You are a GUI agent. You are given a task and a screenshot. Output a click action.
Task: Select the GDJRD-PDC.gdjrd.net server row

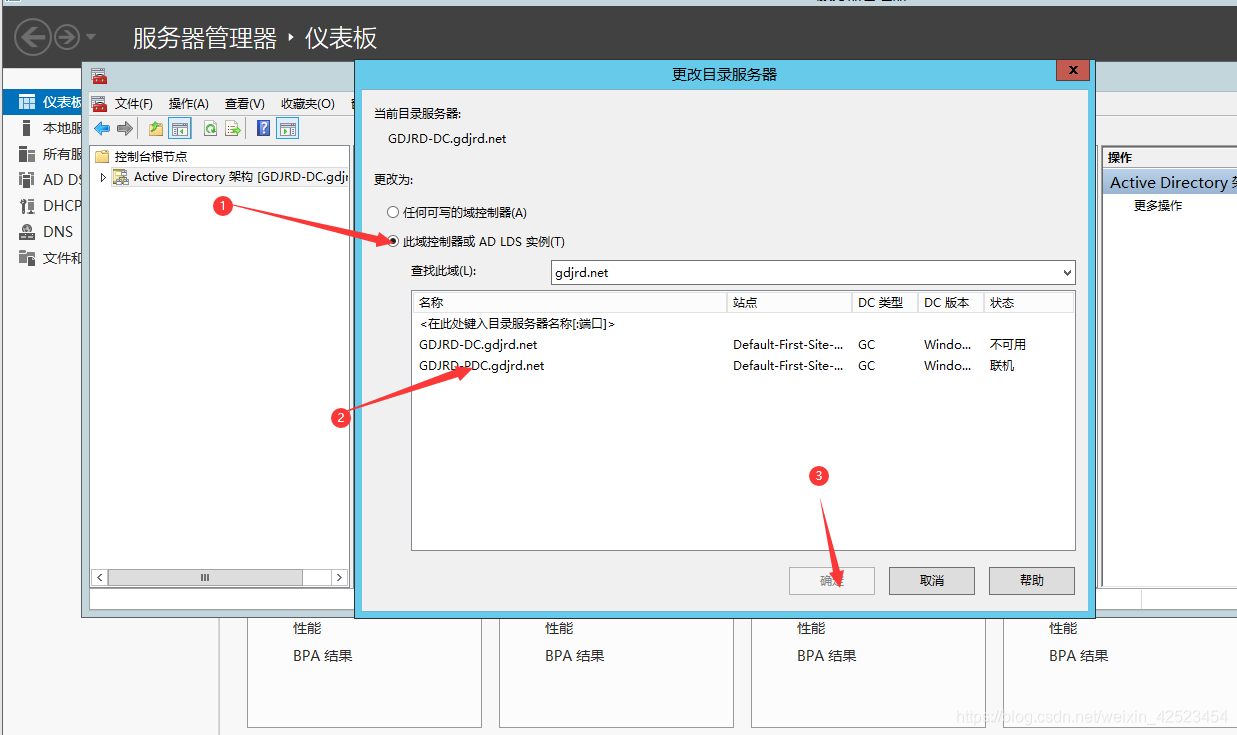click(x=743, y=366)
